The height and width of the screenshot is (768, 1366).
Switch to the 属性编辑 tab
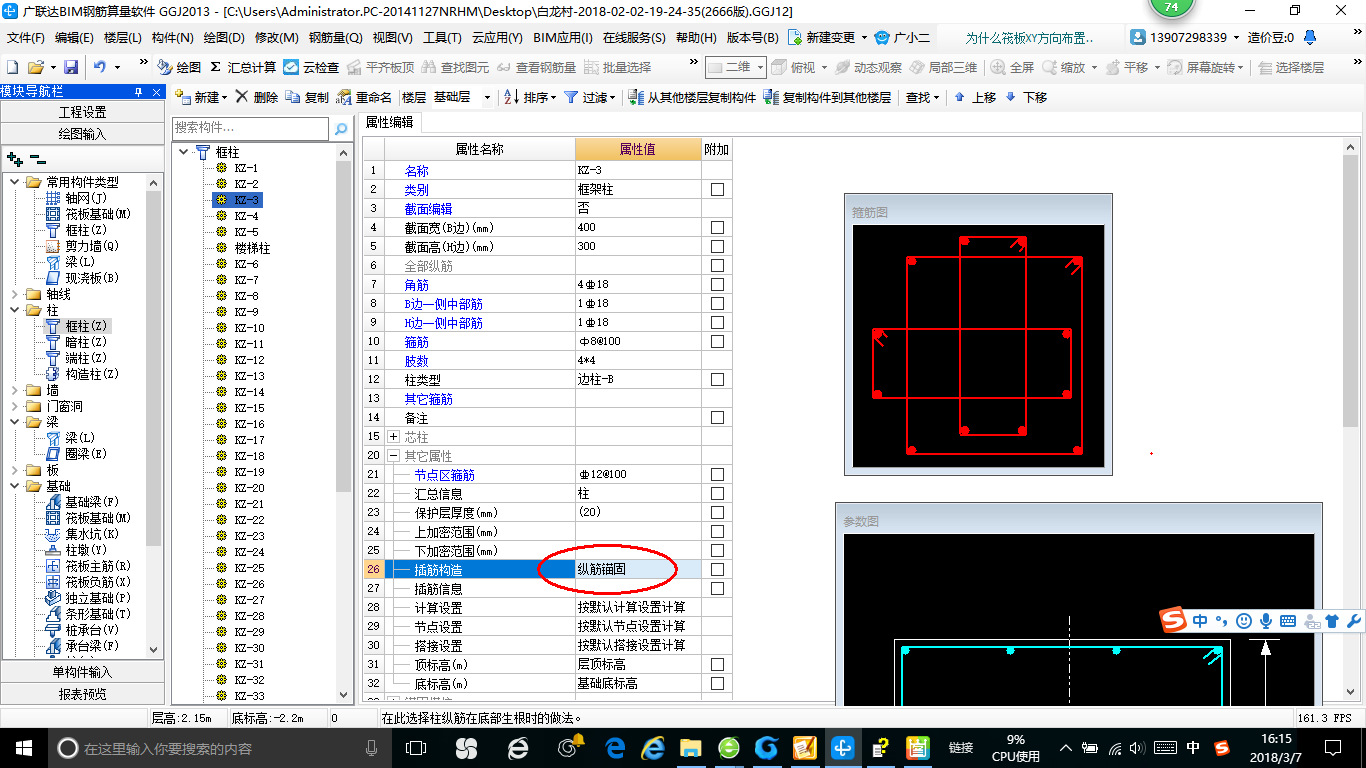pyautogui.click(x=389, y=122)
